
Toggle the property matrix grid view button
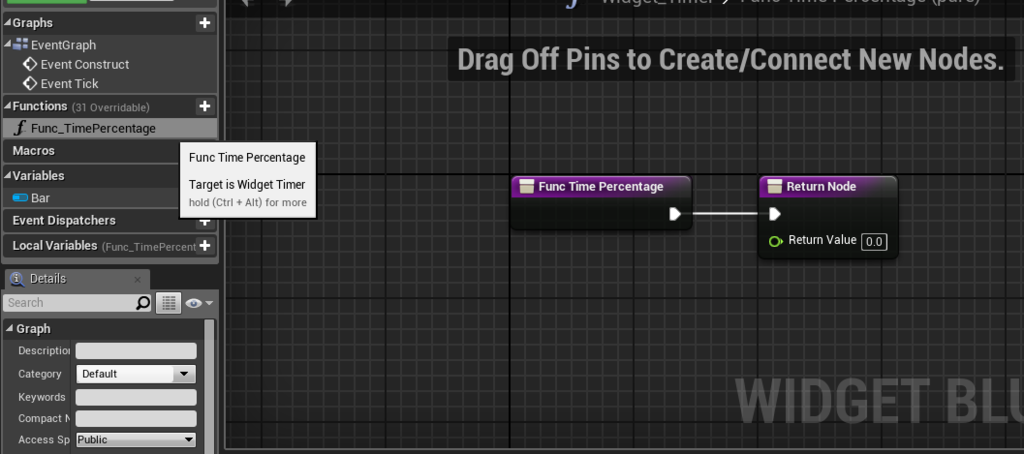168,303
